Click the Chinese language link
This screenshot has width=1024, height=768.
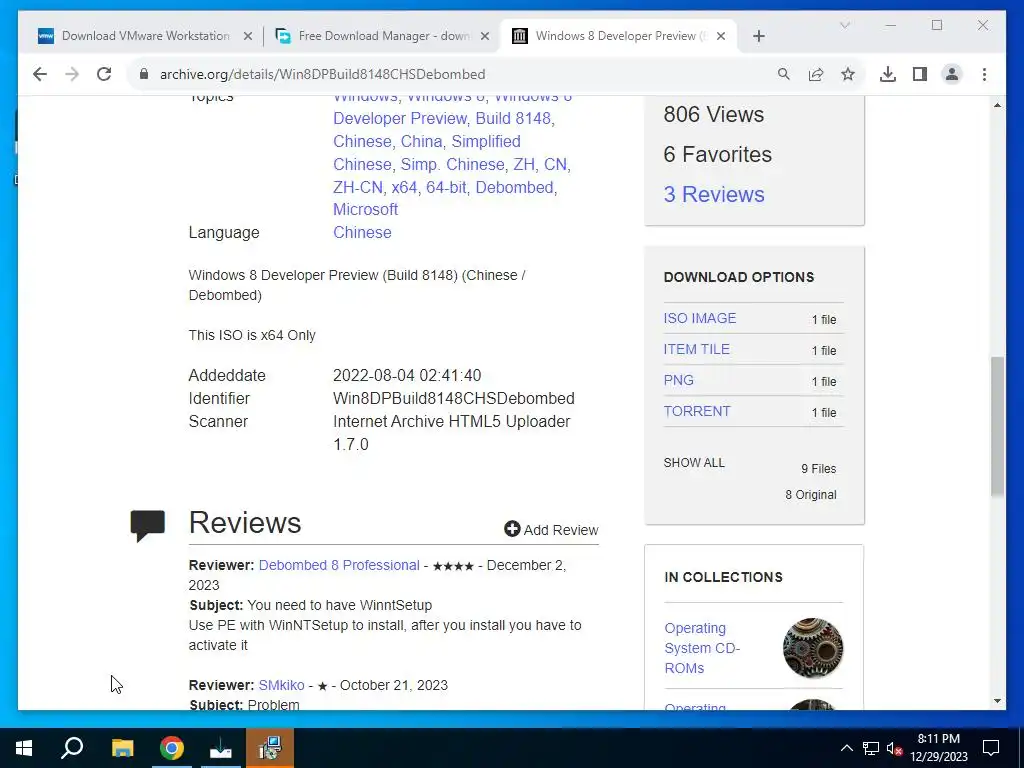(362, 232)
